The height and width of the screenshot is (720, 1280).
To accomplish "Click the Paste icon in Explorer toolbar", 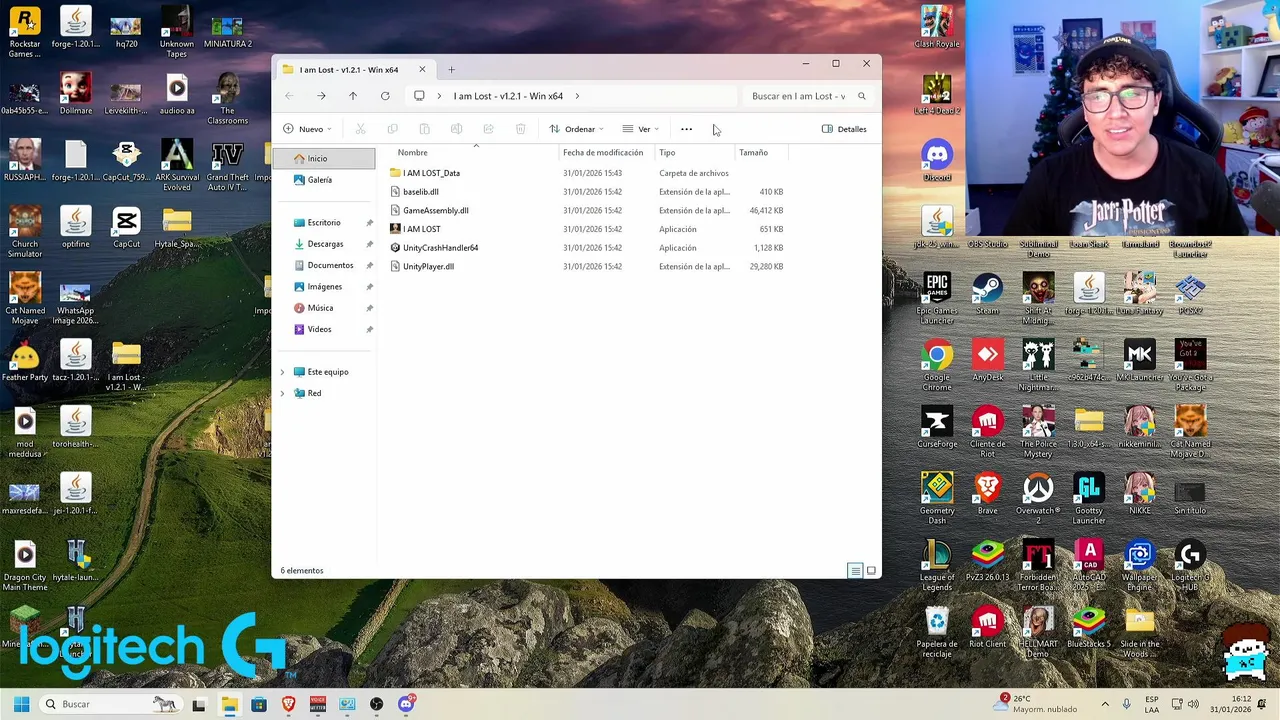I will point(425,129).
